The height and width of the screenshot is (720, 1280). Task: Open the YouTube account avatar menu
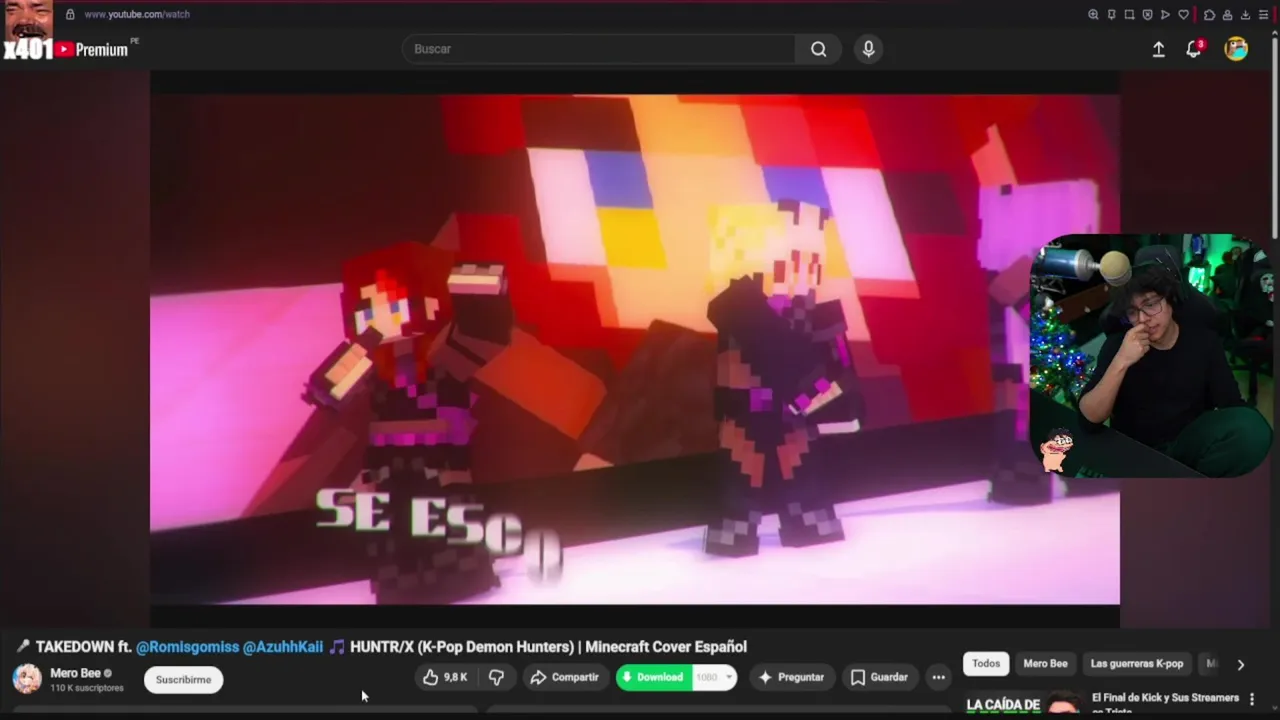click(x=1236, y=49)
